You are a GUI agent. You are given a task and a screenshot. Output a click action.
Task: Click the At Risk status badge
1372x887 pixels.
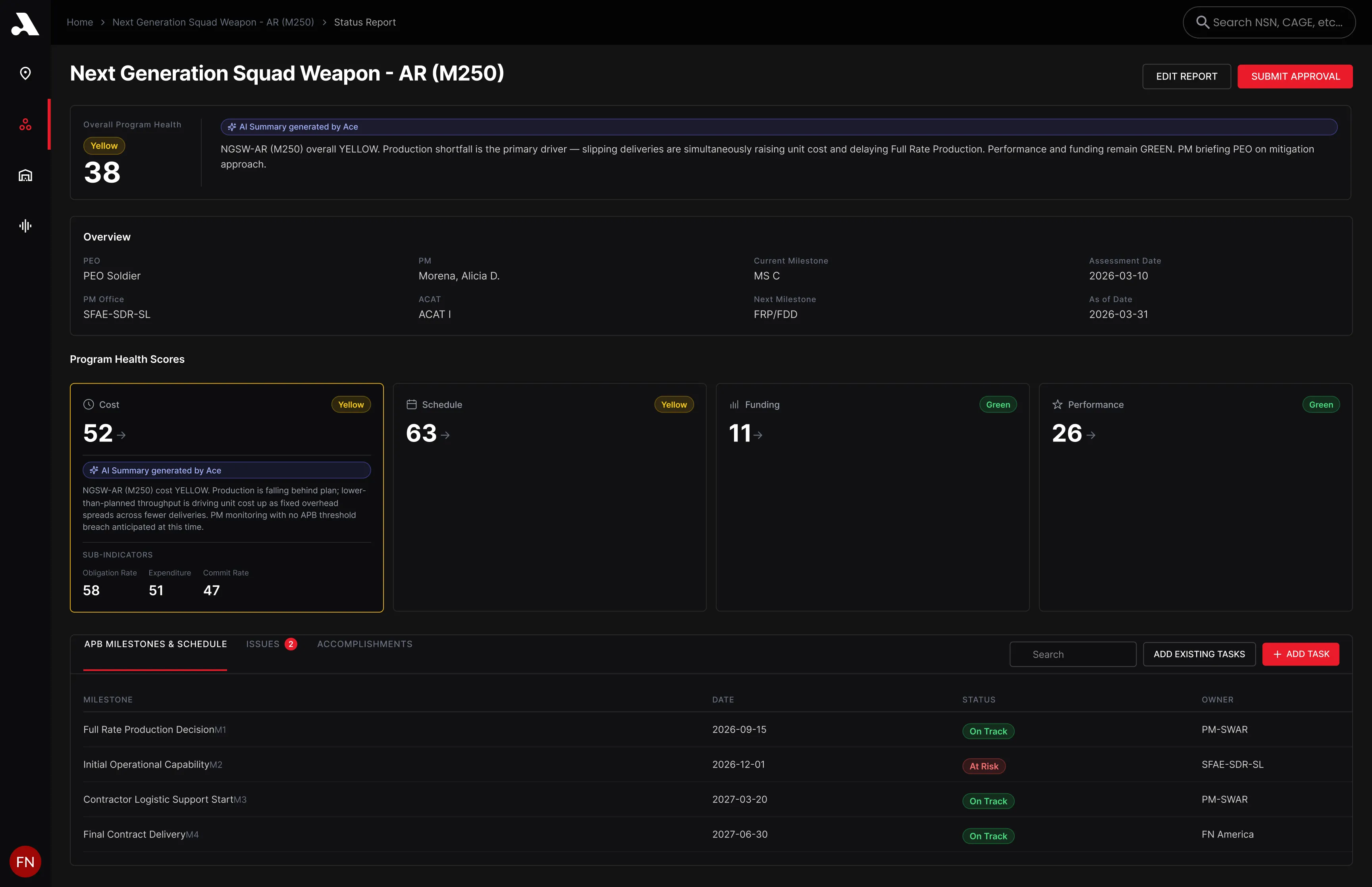pos(984,766)
